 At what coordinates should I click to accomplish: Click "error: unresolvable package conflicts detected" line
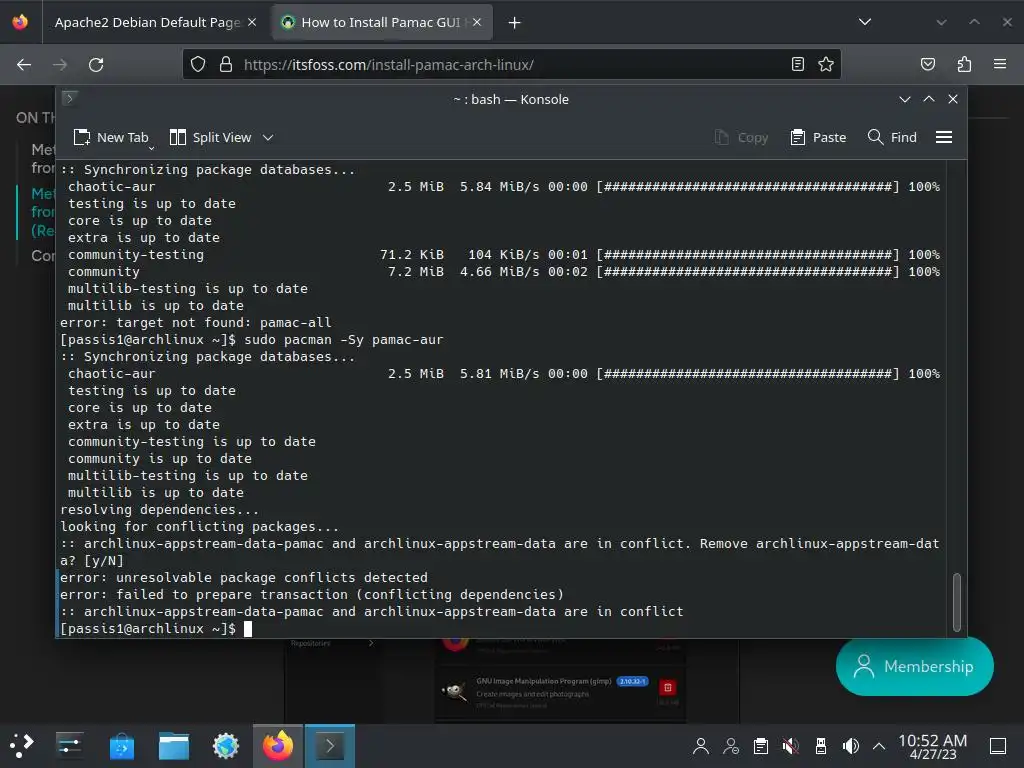point(244,577)
